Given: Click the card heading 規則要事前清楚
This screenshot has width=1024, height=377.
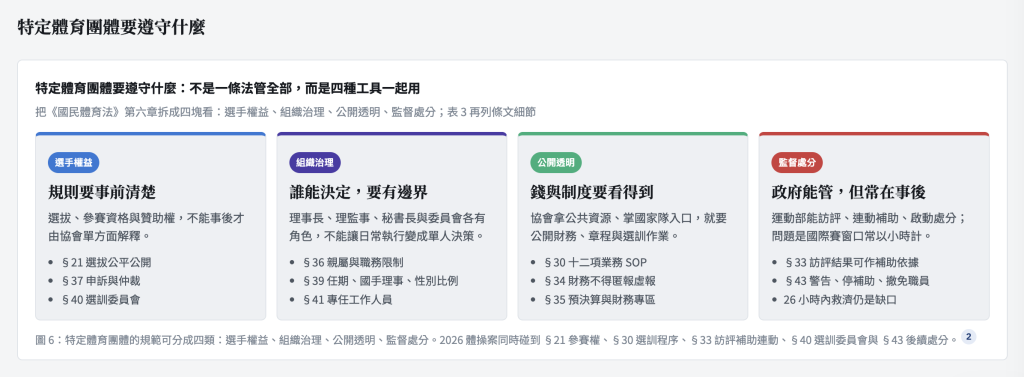Looking at the screenshot, I should point(102,192).
